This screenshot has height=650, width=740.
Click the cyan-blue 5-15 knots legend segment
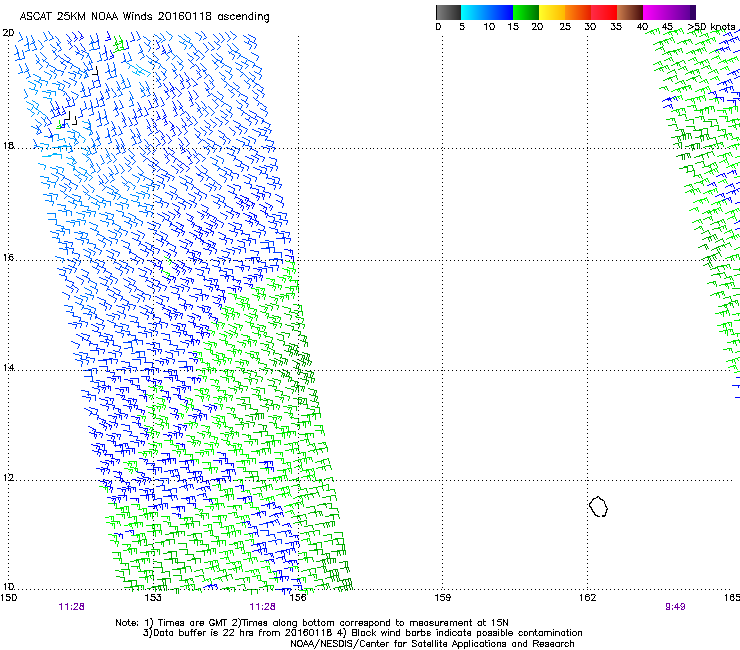coord(487,12)
